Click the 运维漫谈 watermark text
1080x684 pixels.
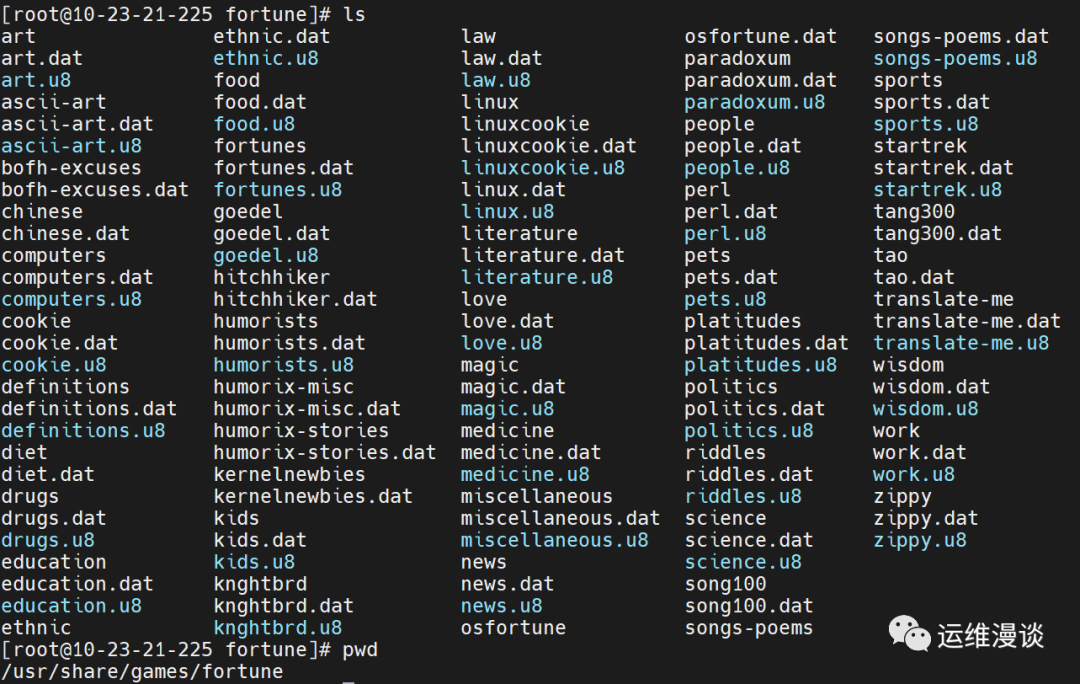tap(990, 635)
